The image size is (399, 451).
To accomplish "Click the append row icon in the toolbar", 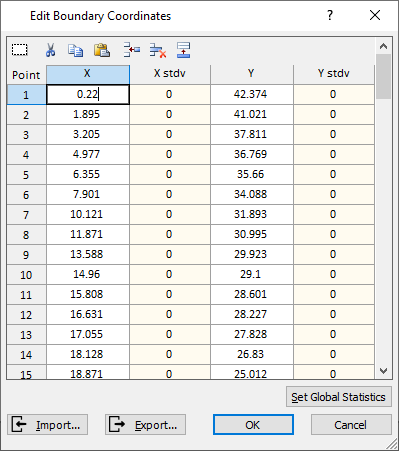I will pyautogui.click(x=183, y=50).
